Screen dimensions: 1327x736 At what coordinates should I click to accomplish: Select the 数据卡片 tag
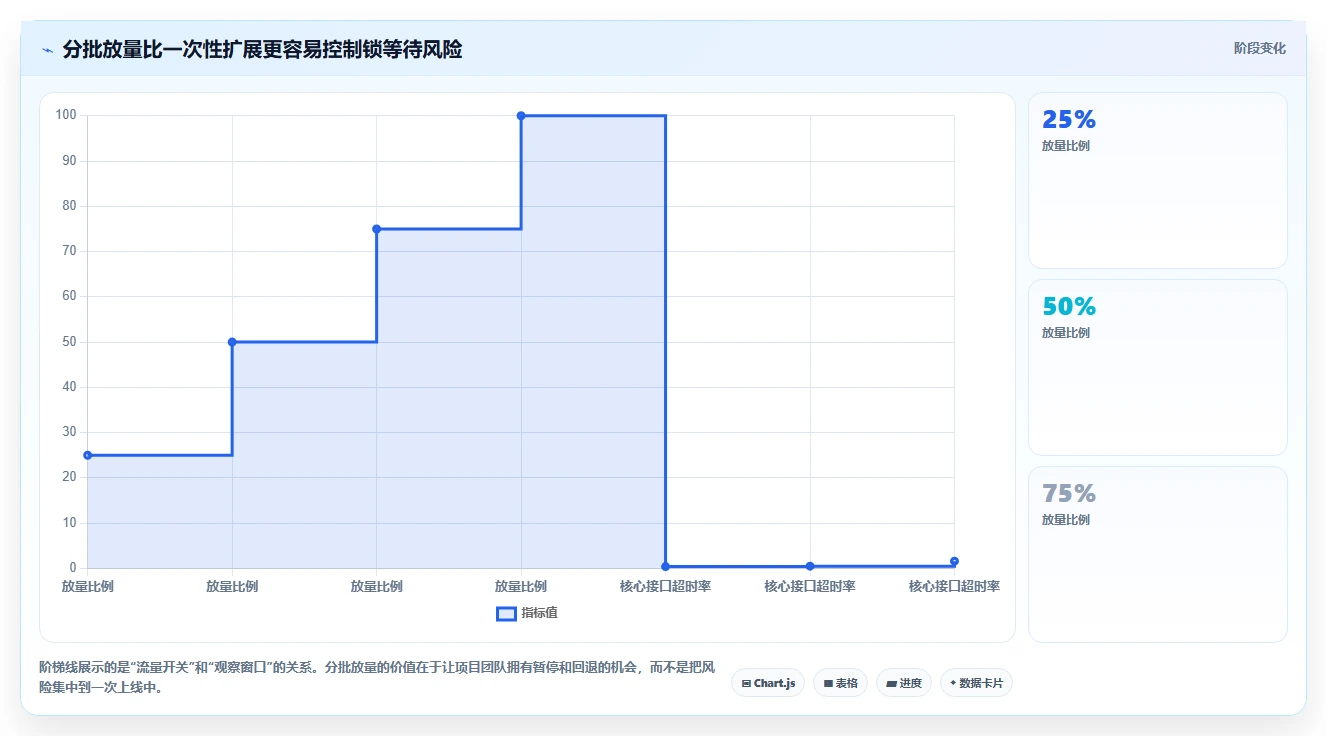click(976, 683)
